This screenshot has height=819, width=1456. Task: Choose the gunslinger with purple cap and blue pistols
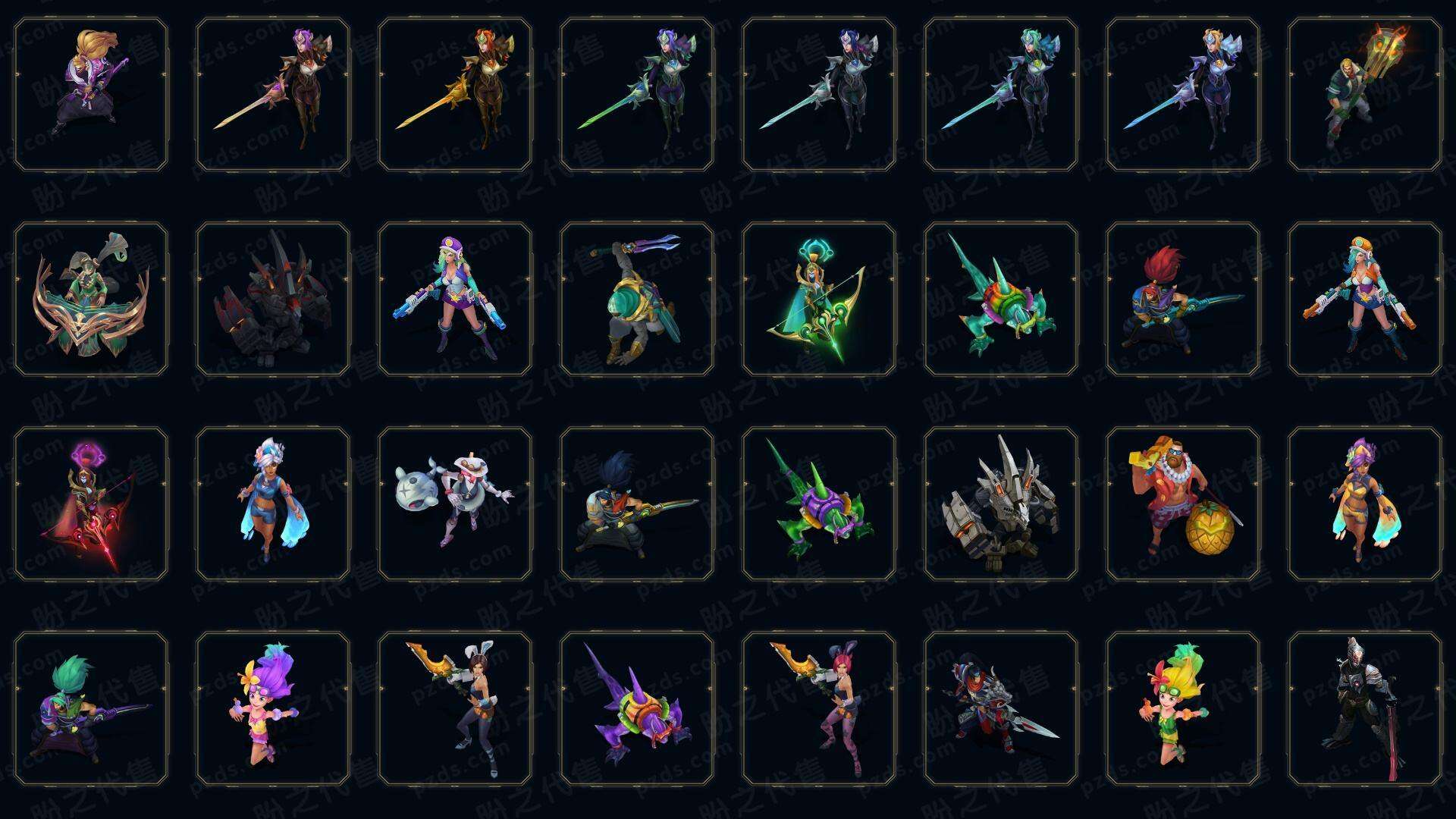(x=455, y=299)
